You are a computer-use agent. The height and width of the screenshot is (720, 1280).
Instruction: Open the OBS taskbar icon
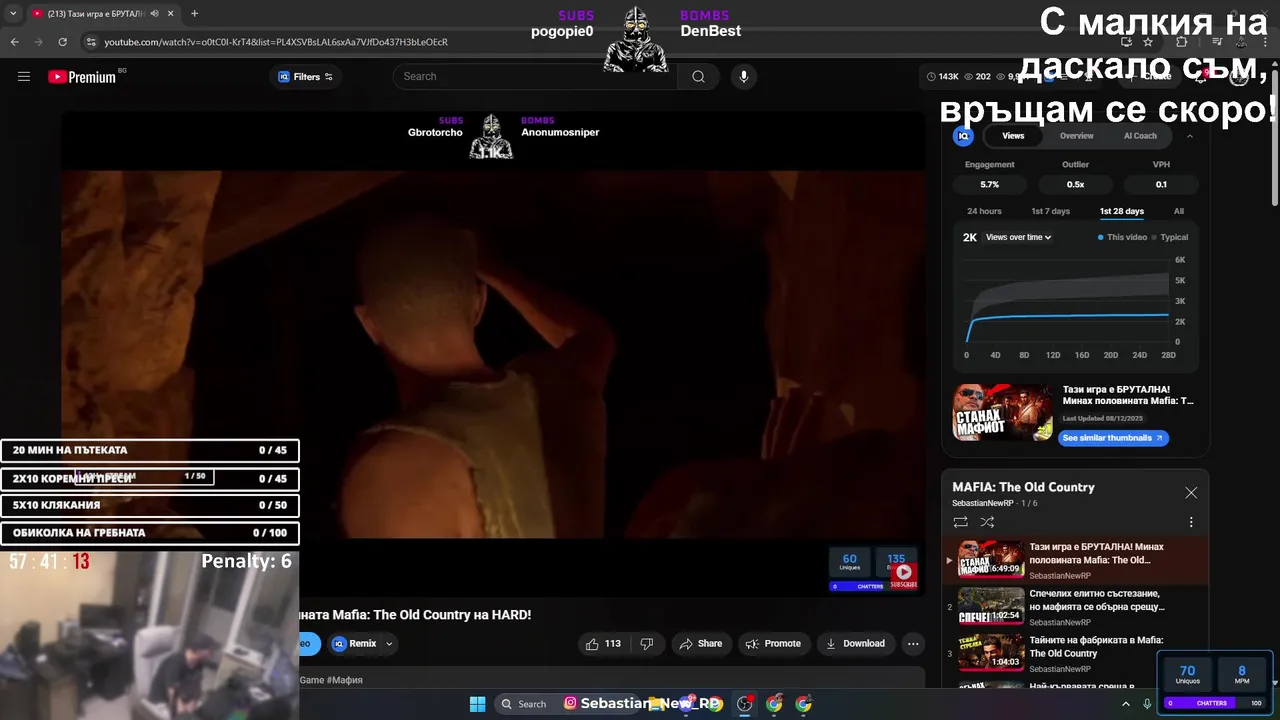[x=744, y=704]
